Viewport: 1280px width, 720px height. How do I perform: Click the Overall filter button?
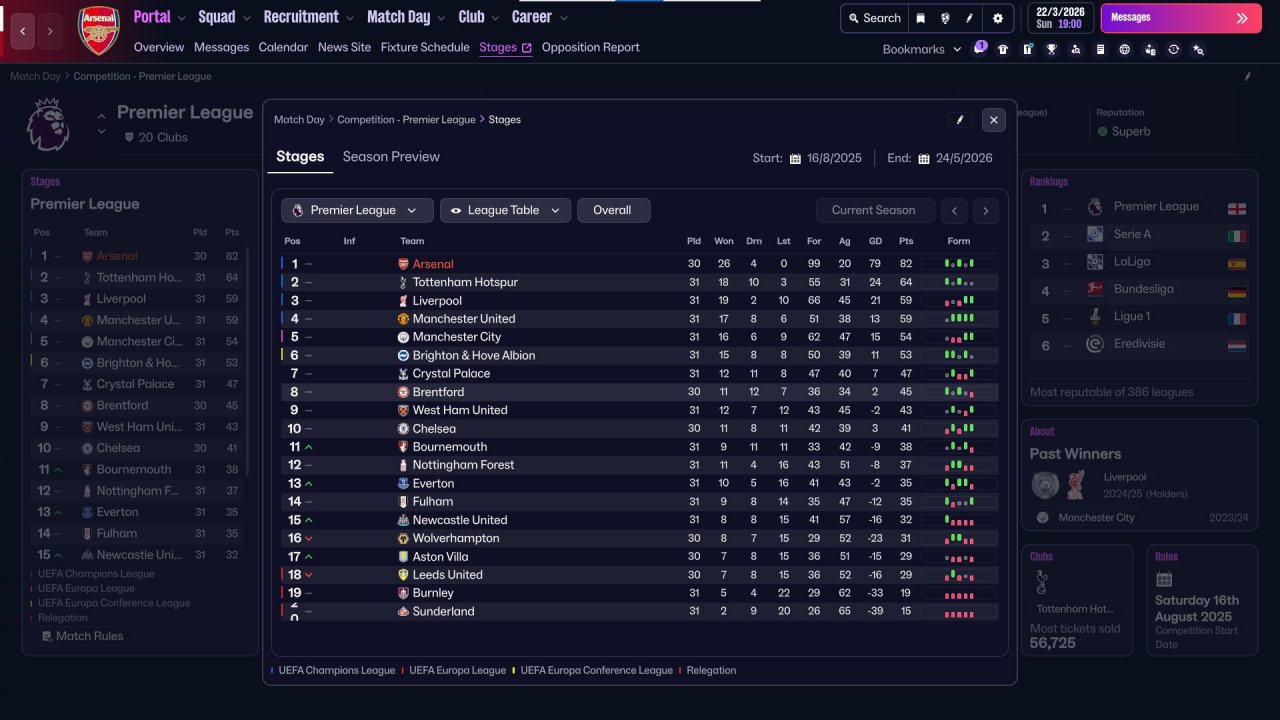click(x=612, y=210)
